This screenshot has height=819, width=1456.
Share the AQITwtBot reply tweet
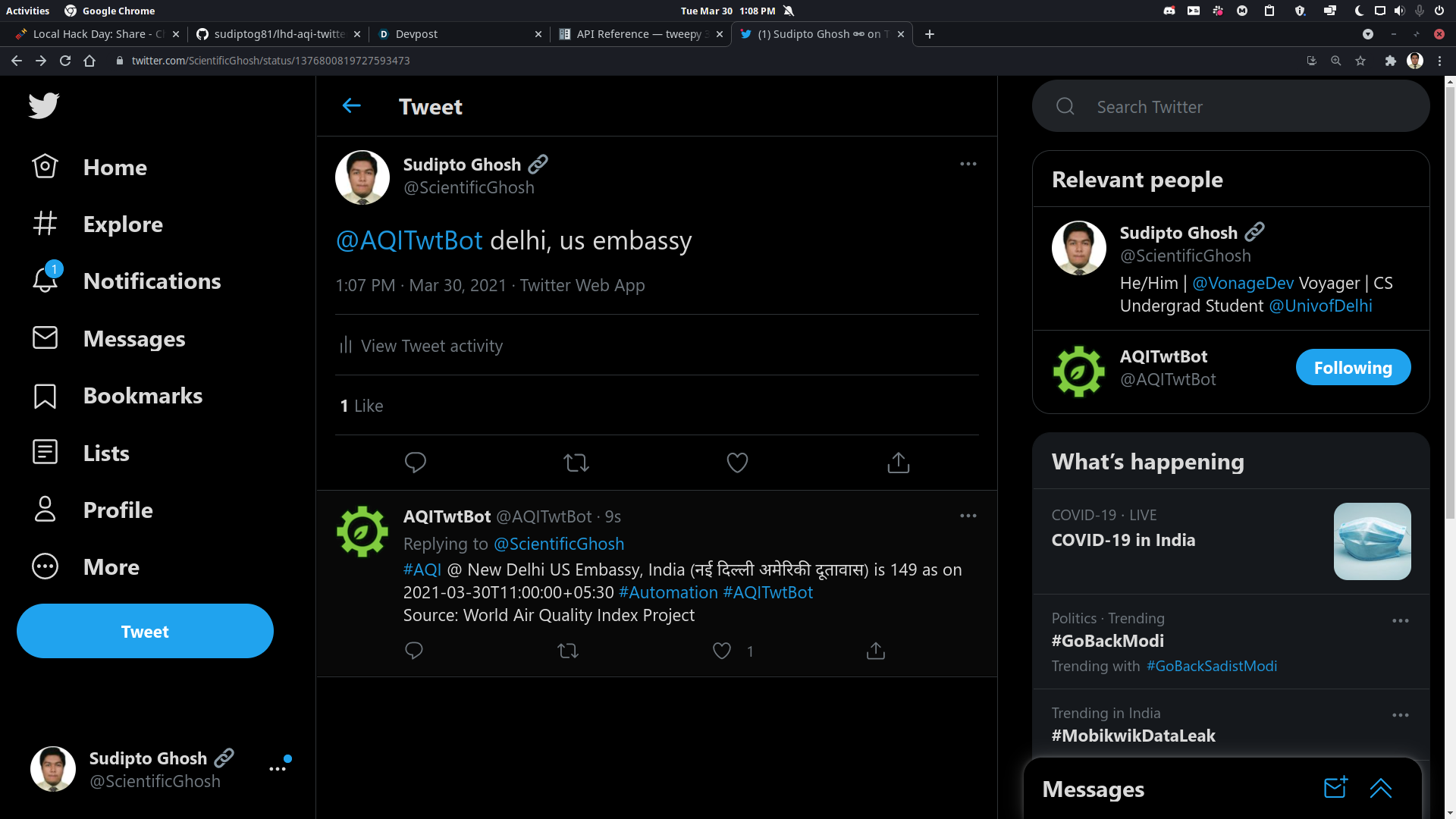[x=875, y=651]
